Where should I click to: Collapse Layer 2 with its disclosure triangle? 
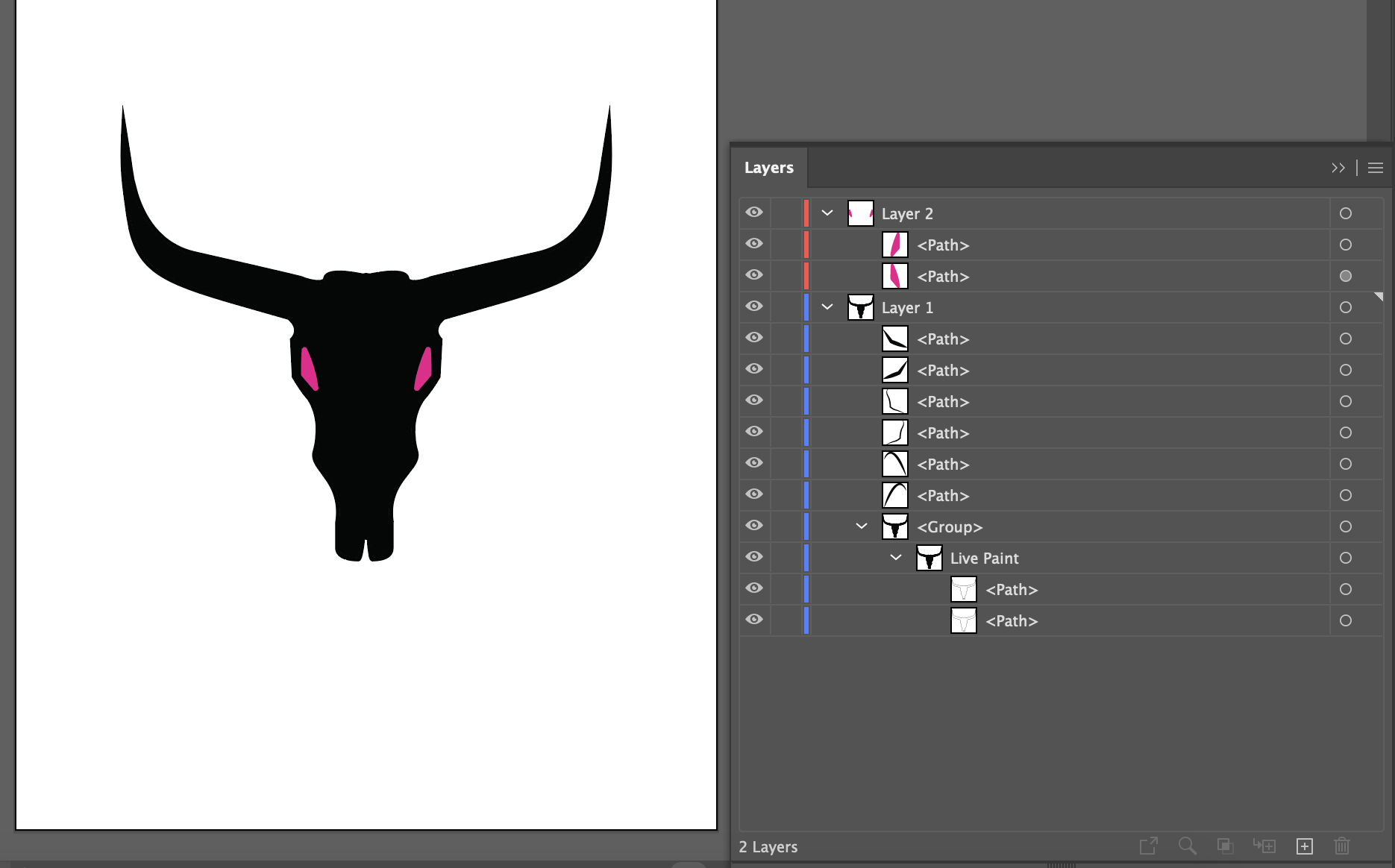click(x=827, y=213)
